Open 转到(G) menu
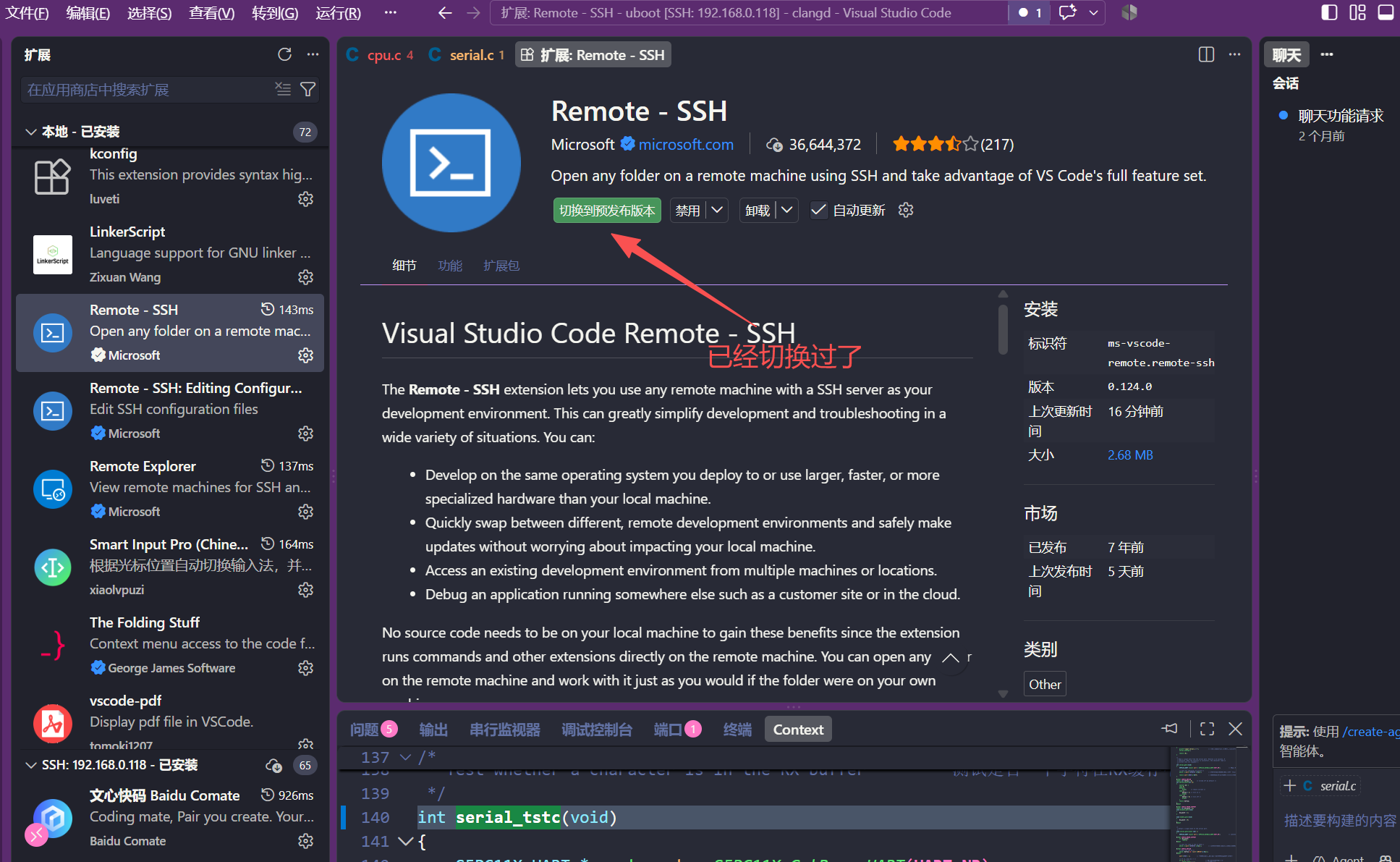The image size is (1400, 862). [x=275, y=12]
